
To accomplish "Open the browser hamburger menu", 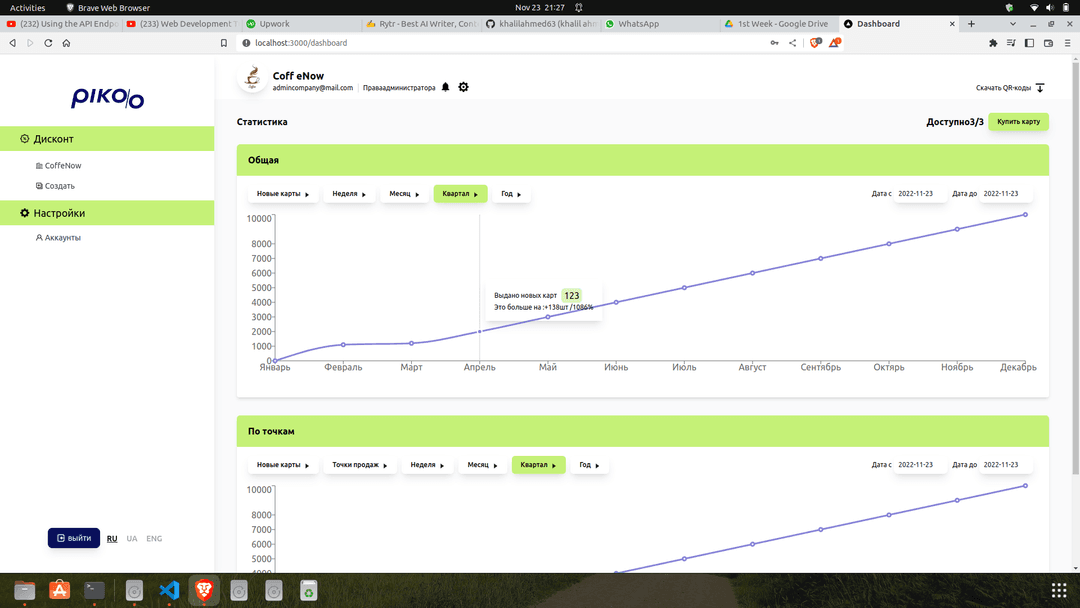I will point(1068,43).
